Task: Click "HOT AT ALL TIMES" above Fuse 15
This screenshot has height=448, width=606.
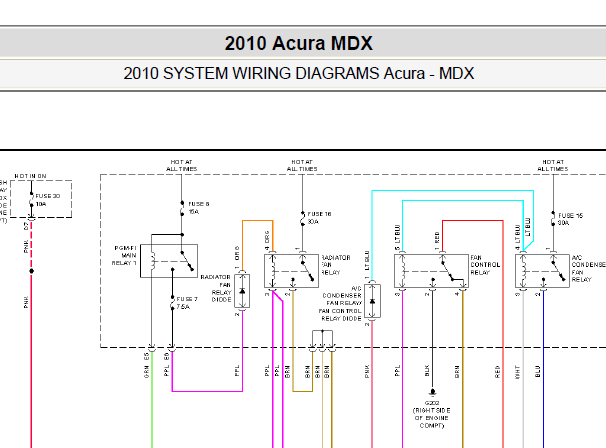Action: click(553, 165)
